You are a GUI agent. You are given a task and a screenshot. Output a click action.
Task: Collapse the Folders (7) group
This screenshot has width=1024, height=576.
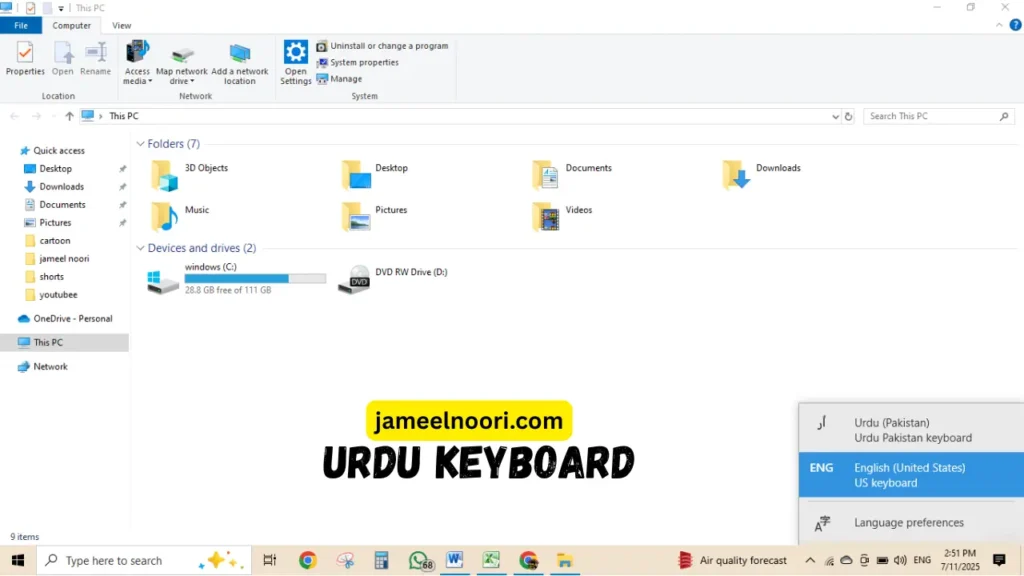click(x=140, y=144)
